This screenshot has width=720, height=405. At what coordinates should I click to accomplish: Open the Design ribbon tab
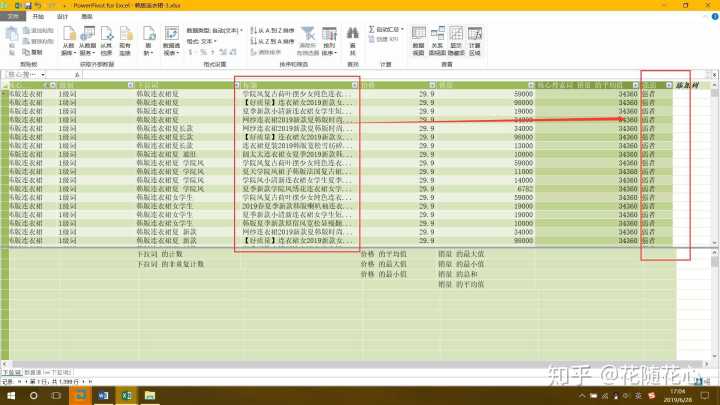click(x=62, y=17)
